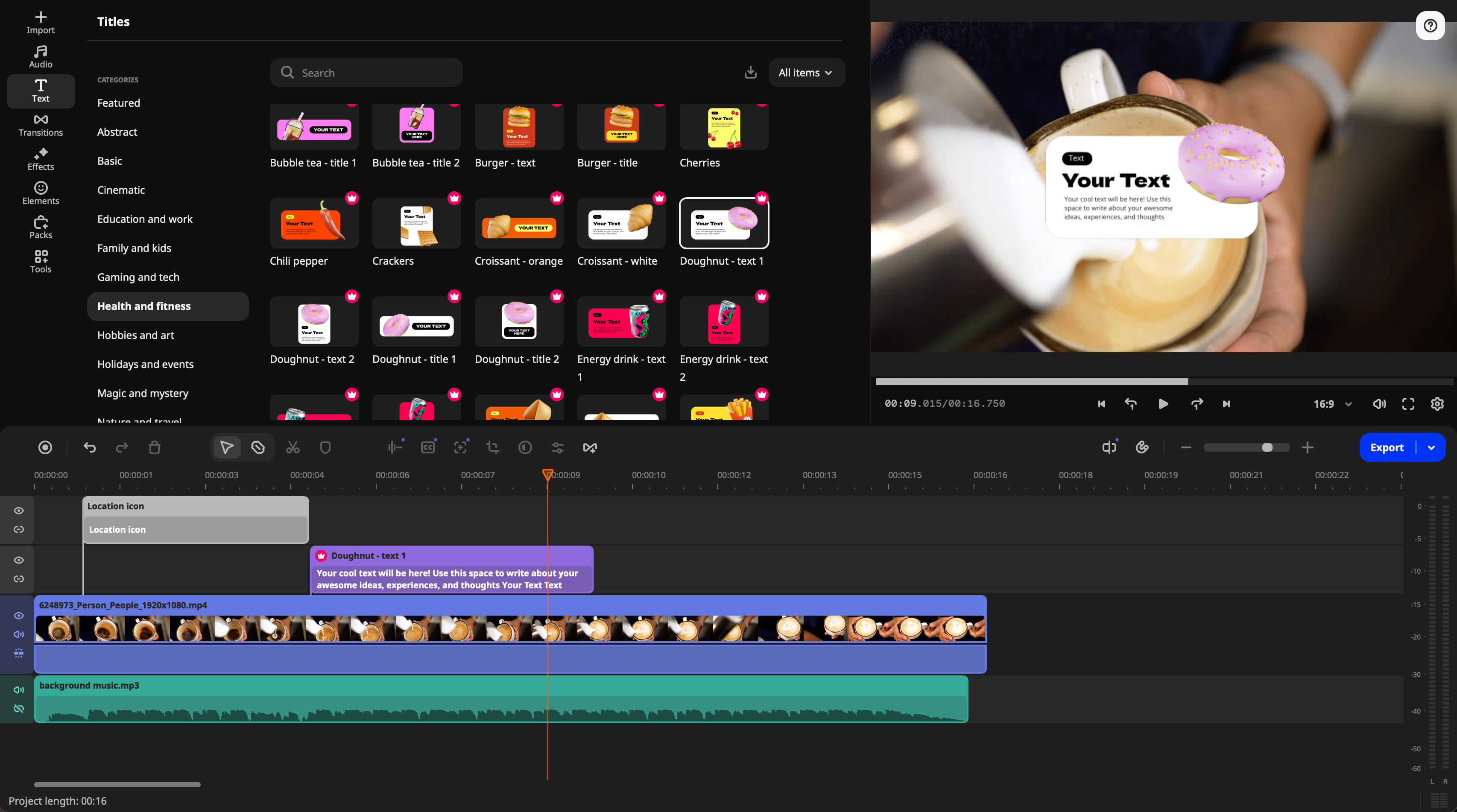Open the crop and rotate tool
The image size is (1457, 812).
coord(493,447)
